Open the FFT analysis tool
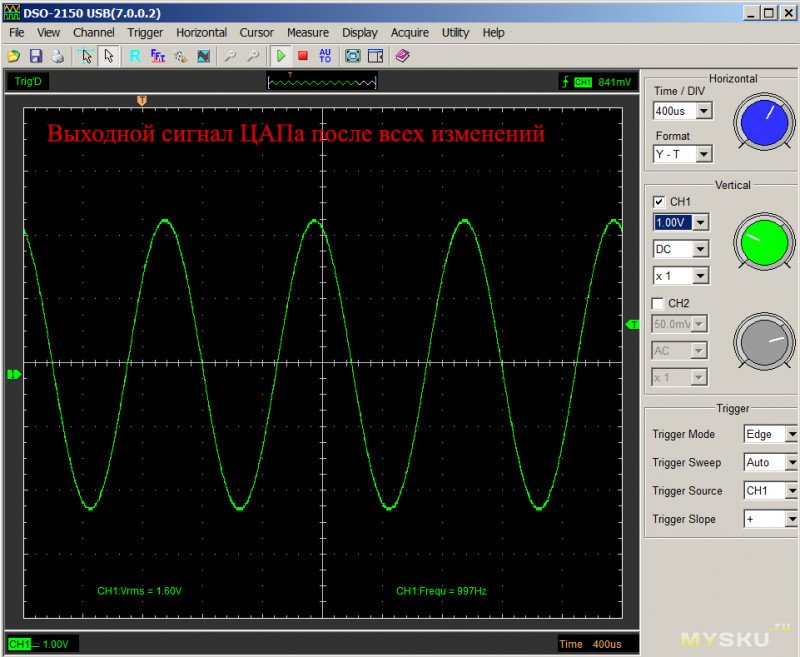The image size is (800, 657). pos(158,57)
